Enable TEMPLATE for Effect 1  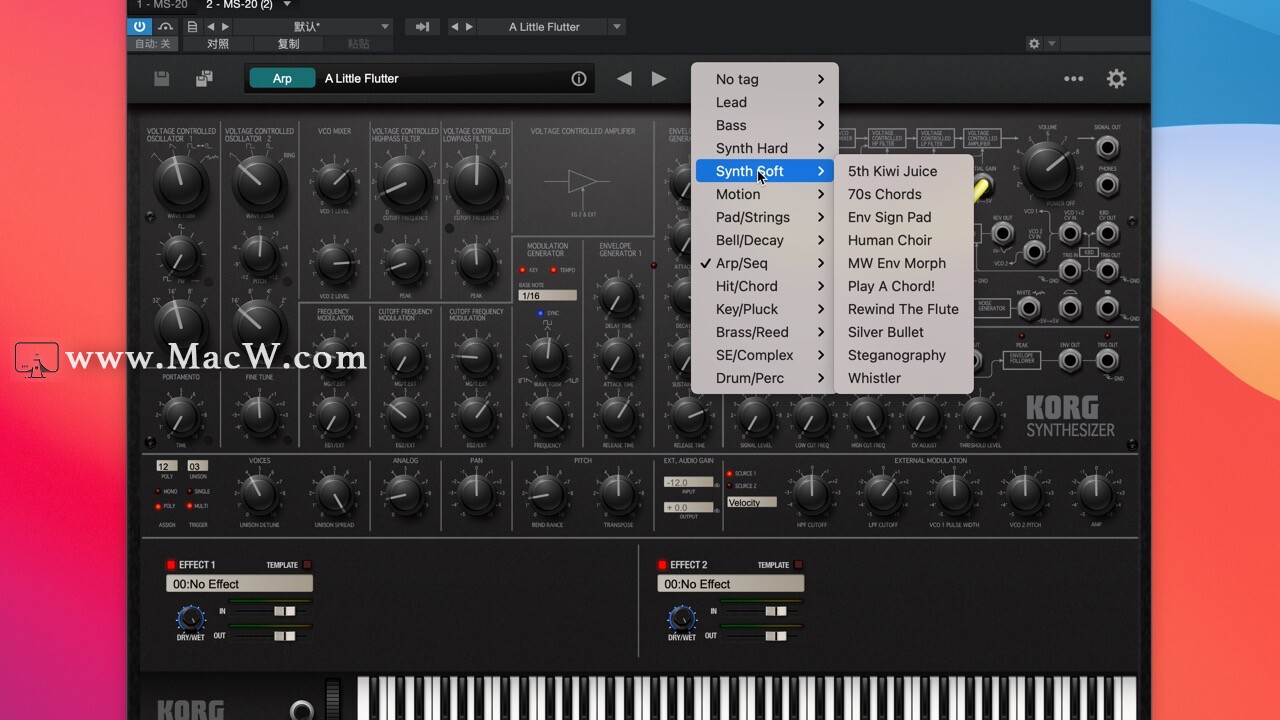pyautogui.click(x=307, y=565)
